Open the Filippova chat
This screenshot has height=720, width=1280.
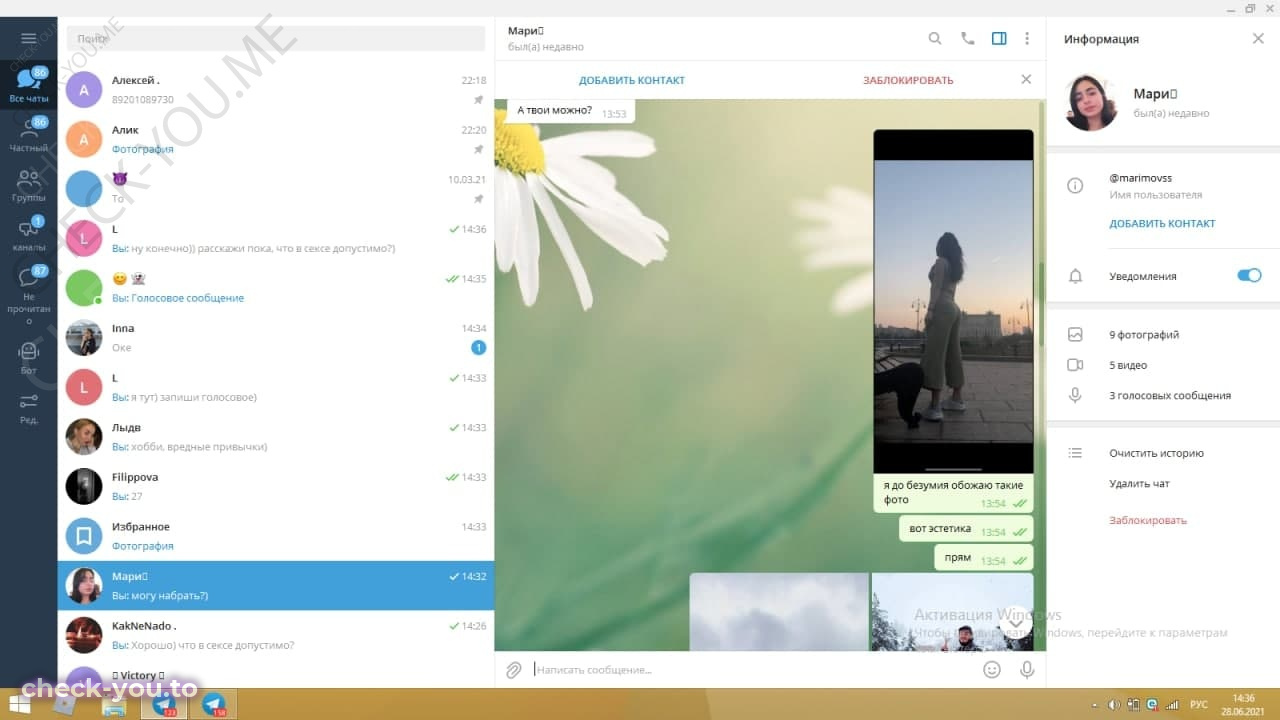point(276,487)
